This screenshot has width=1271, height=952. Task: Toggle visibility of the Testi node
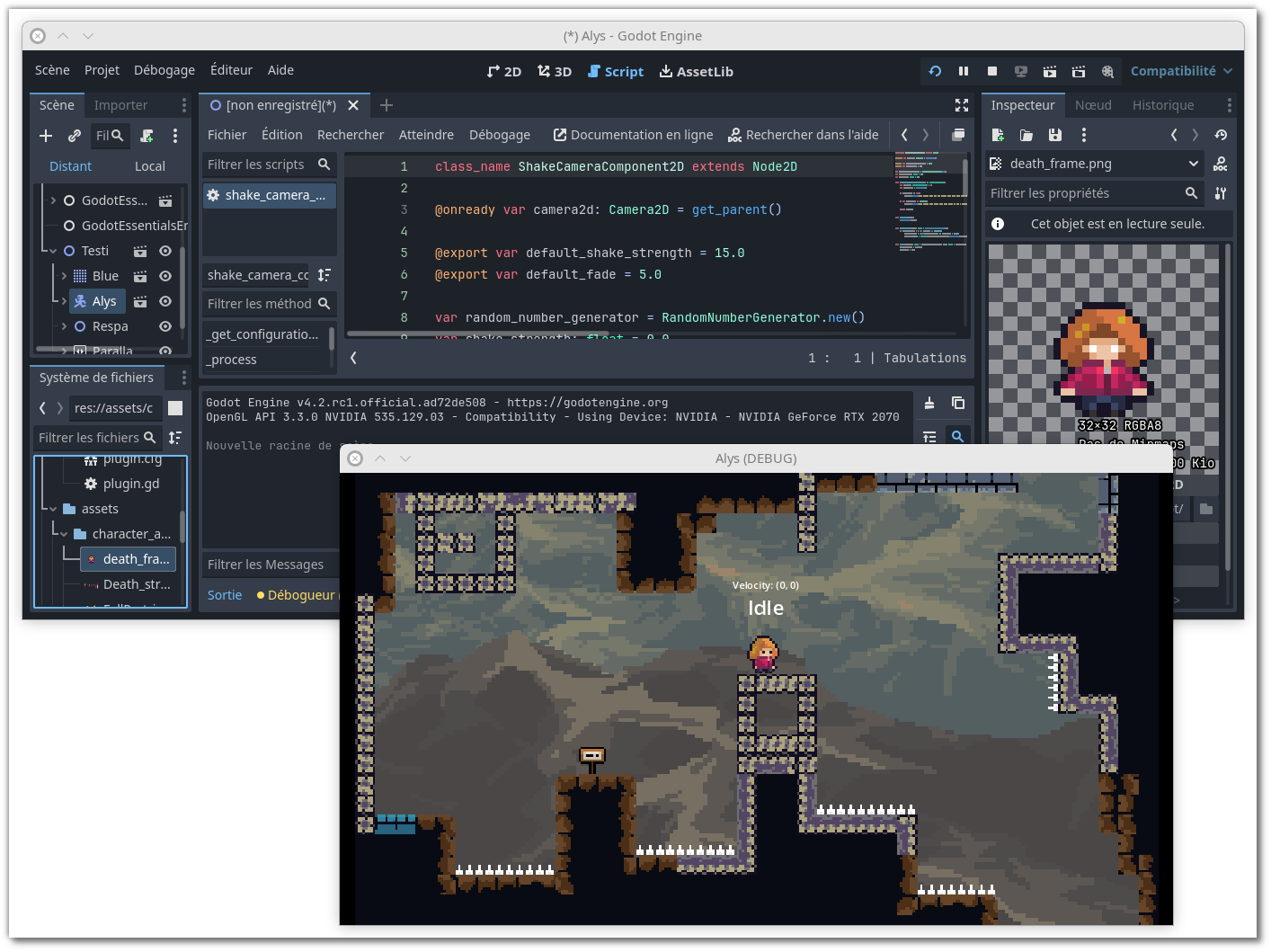(165, 251)
